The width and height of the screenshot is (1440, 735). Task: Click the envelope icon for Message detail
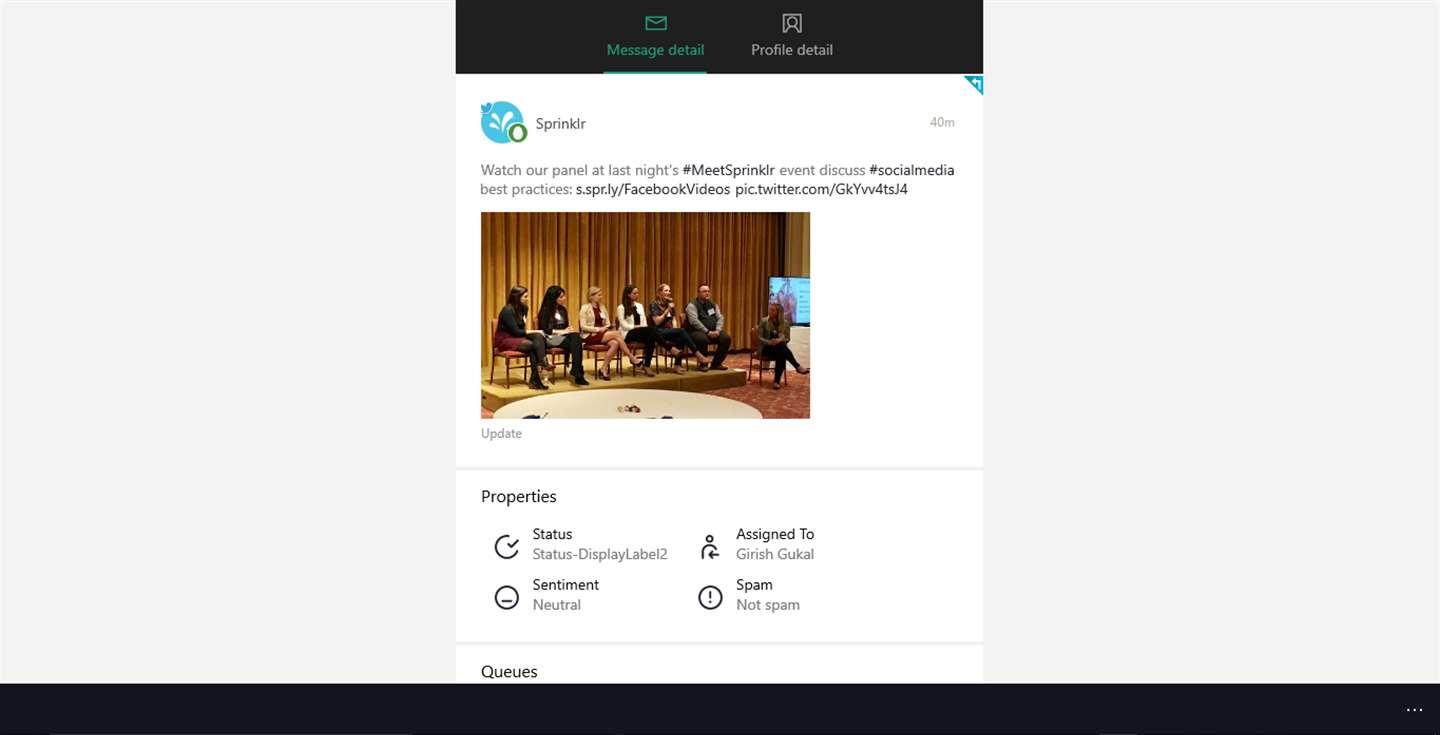tap(656, 23)
